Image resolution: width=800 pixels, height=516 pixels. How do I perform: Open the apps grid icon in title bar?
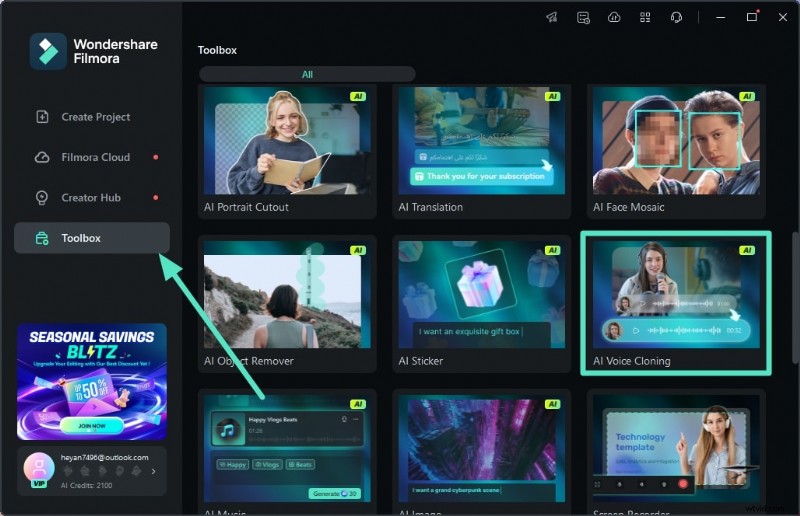coord(645,18)
